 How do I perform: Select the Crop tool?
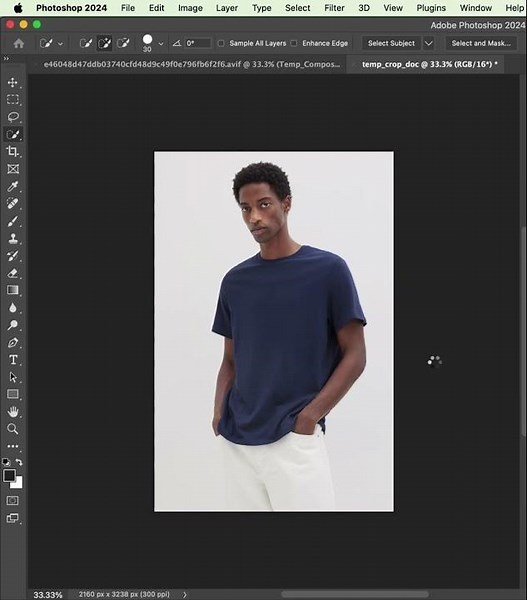pos(13,152)
